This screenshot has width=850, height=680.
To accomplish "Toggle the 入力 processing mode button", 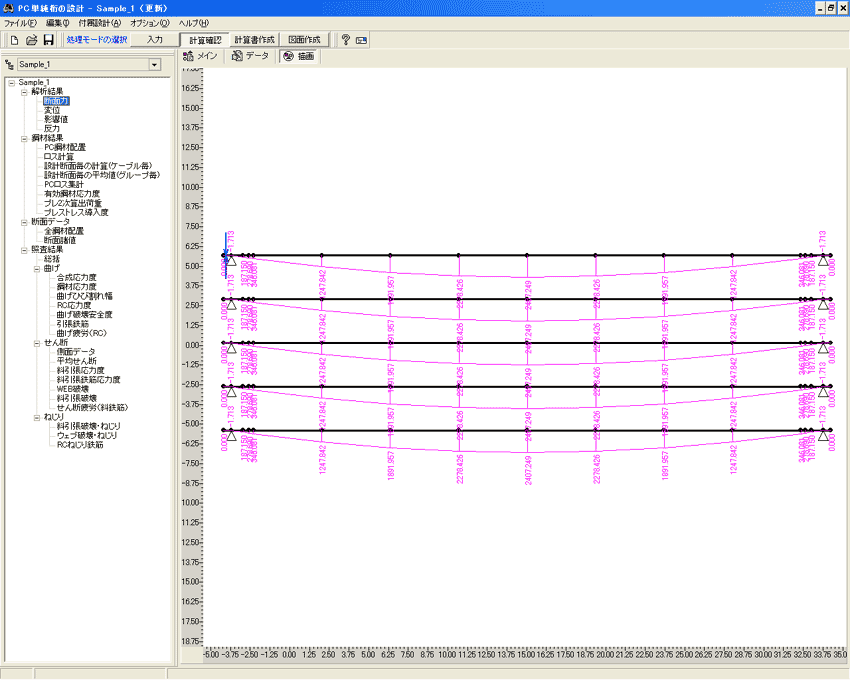I will coord(154,40).
